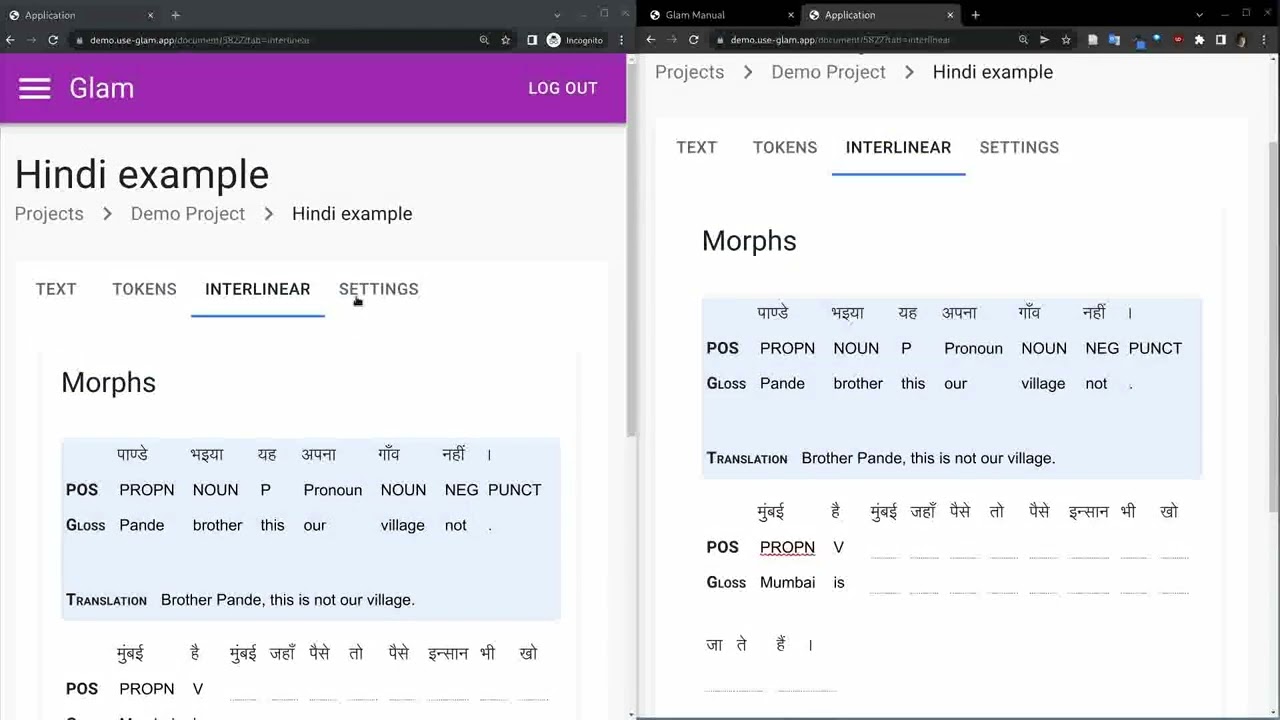Image resolution: width=1280 pixels, height=720 pixels.
Task: Click the site lock icon in left window
Action: (78, 40)
